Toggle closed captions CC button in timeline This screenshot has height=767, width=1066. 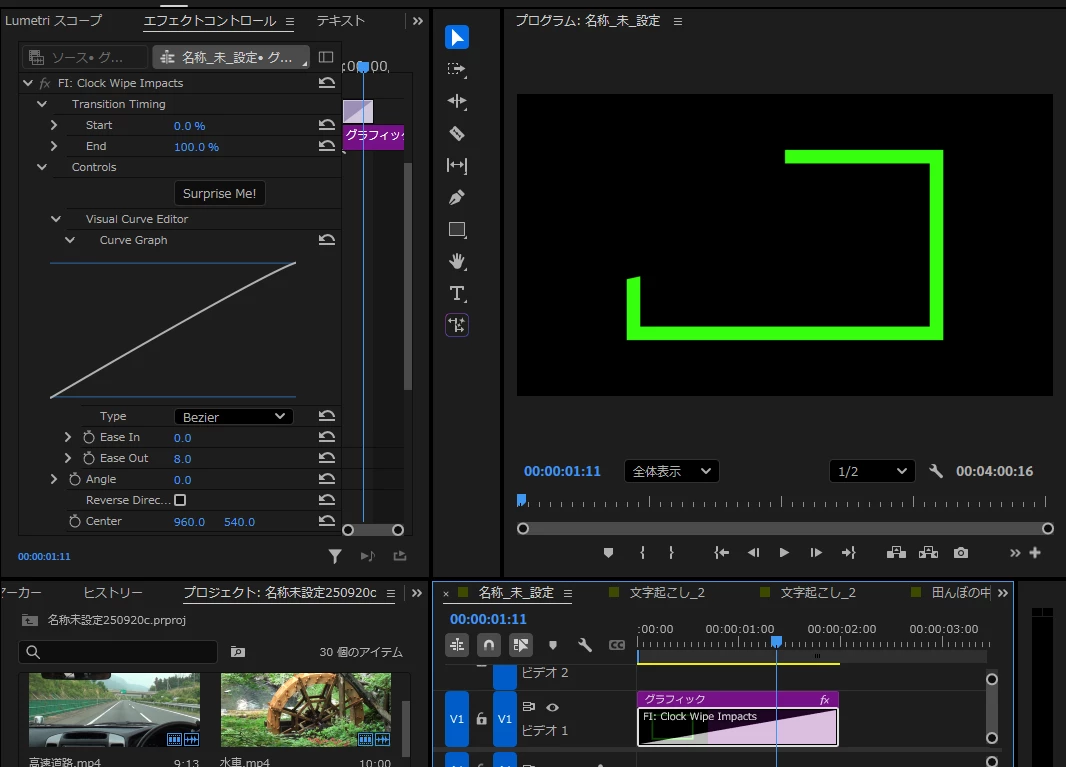(x=617, y=645)
